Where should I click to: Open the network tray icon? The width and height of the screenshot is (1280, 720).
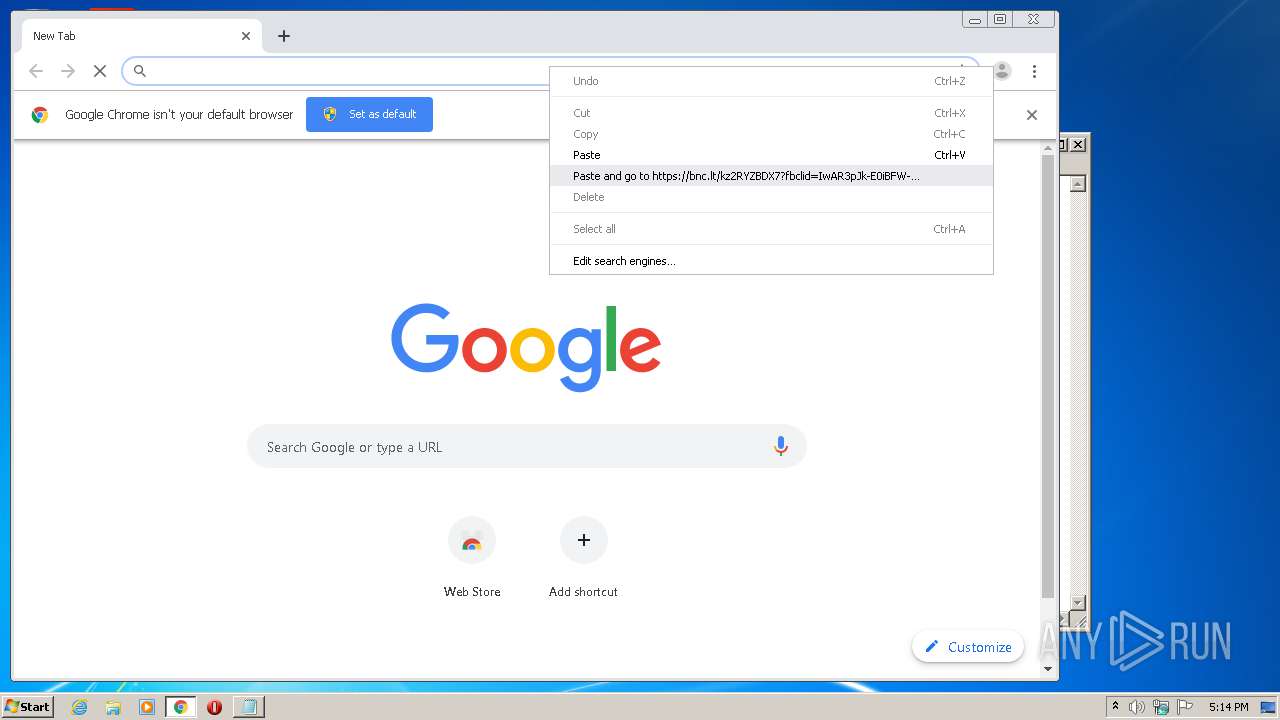tap(1161, 707)
